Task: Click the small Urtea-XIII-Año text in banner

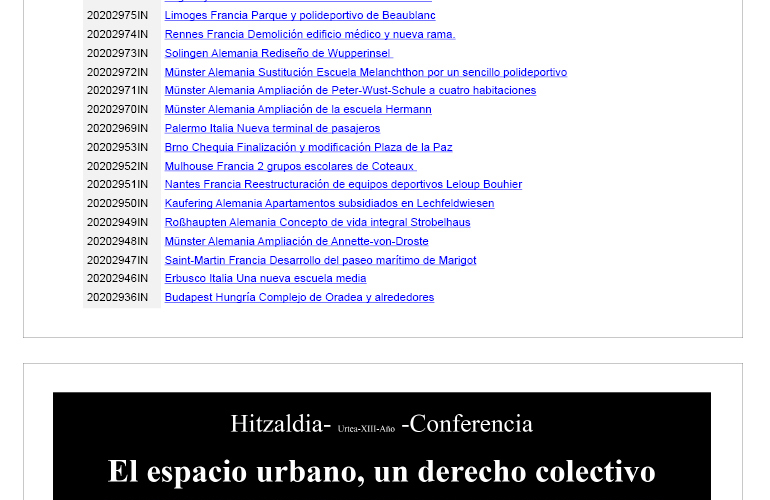Action: point(366,429)
